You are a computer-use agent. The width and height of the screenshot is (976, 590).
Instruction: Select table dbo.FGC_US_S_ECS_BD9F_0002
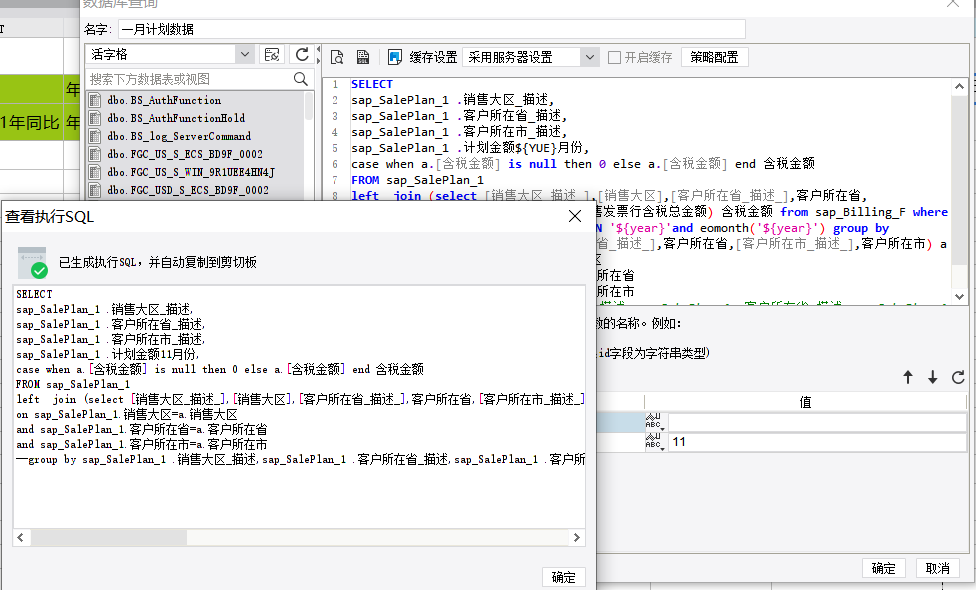(x=185, y=154)
